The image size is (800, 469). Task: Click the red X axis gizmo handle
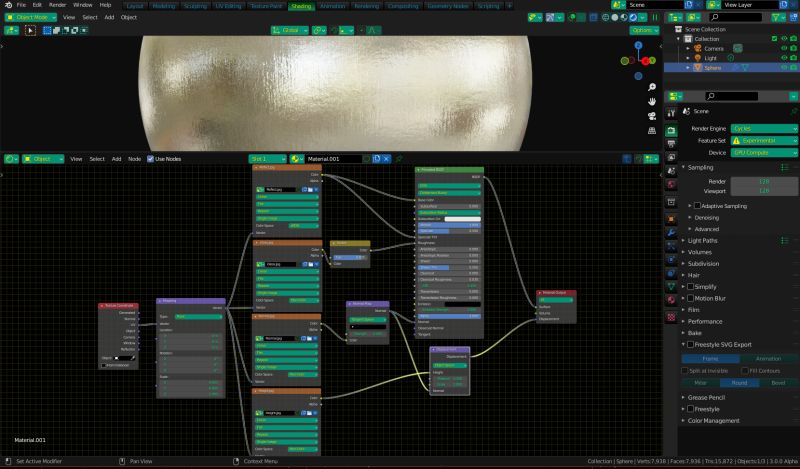click(x=647, y=61)
